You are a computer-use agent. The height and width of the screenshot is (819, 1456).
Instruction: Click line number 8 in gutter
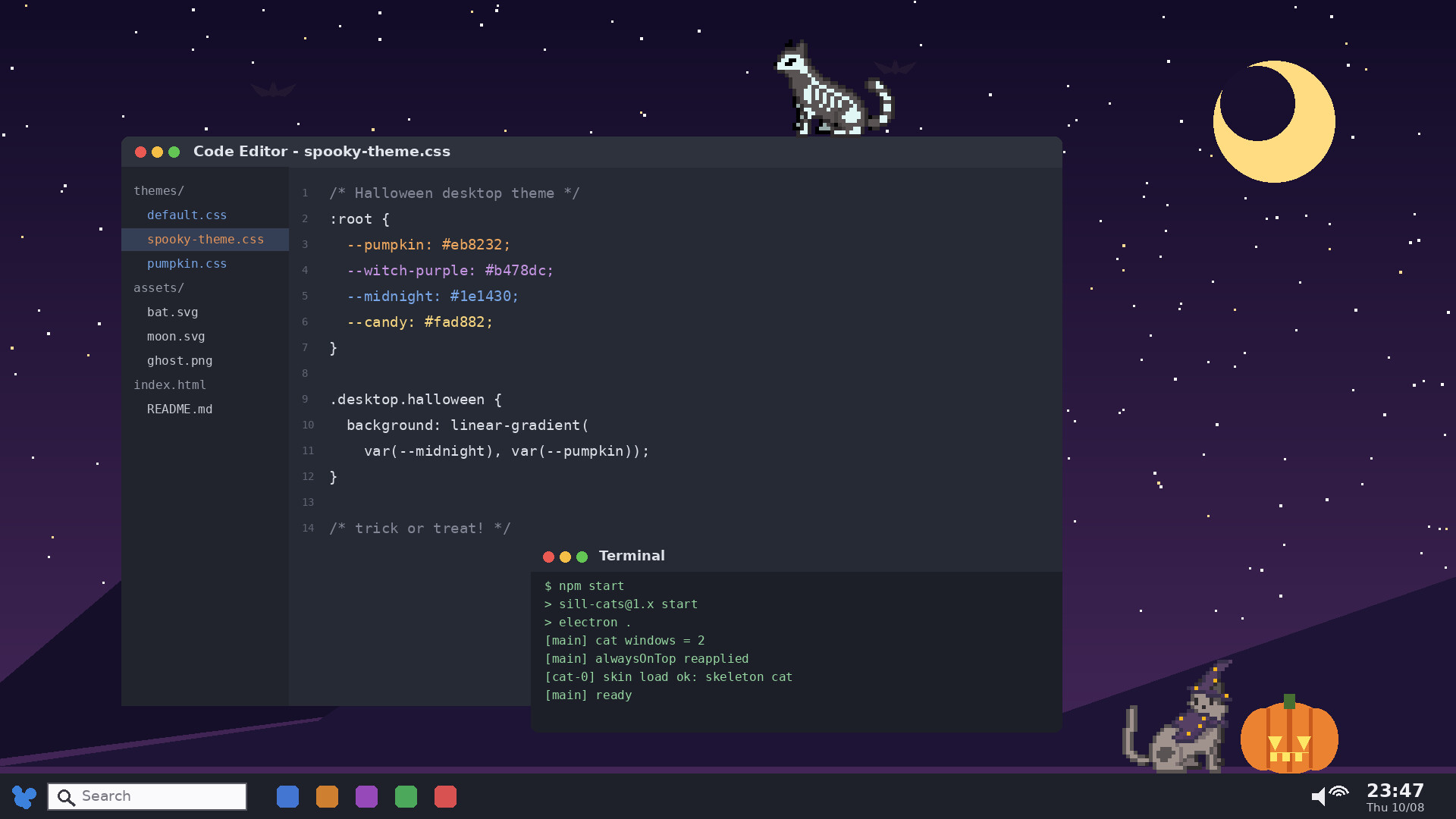[x=305, y=373]
